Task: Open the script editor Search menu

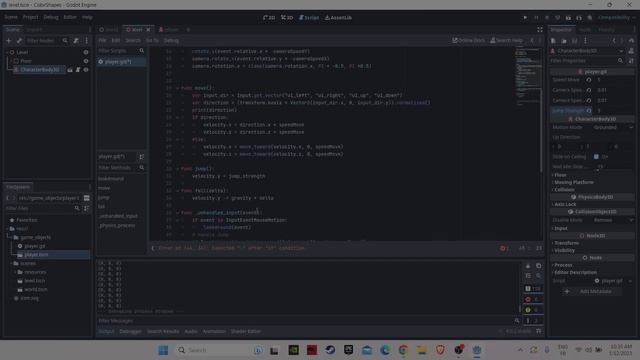Action: pyautogui.click(x=133, y=41)
